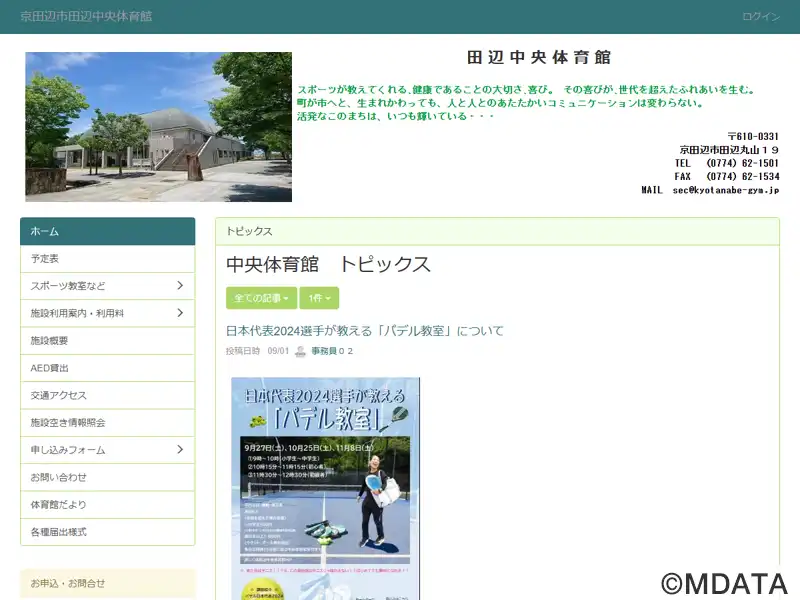800x600 pixels.
Task: Click the author avatar icon beside 事務員０２
Action: point(300,351)
